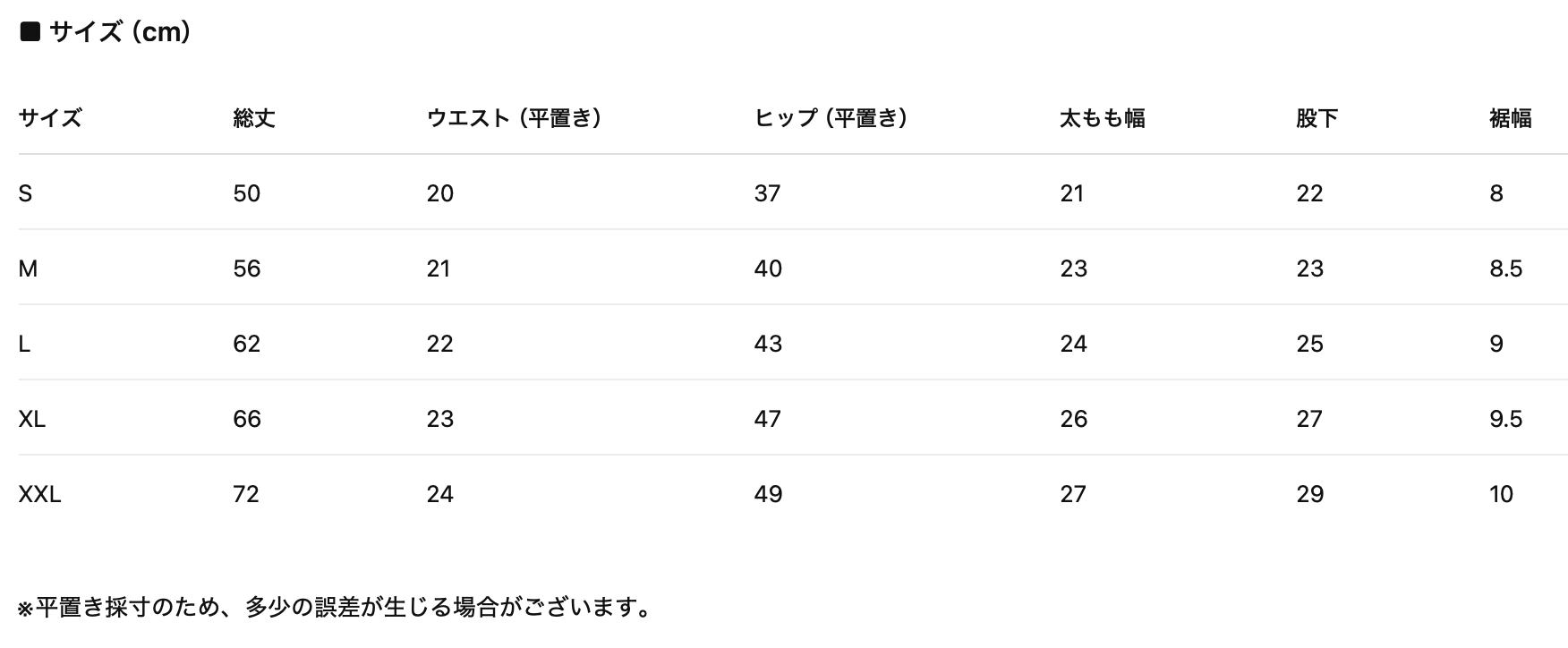The image size is (1568, 648).
Task: Select the 裾幅 value 9.5 for size XL
Action: 1505,419
